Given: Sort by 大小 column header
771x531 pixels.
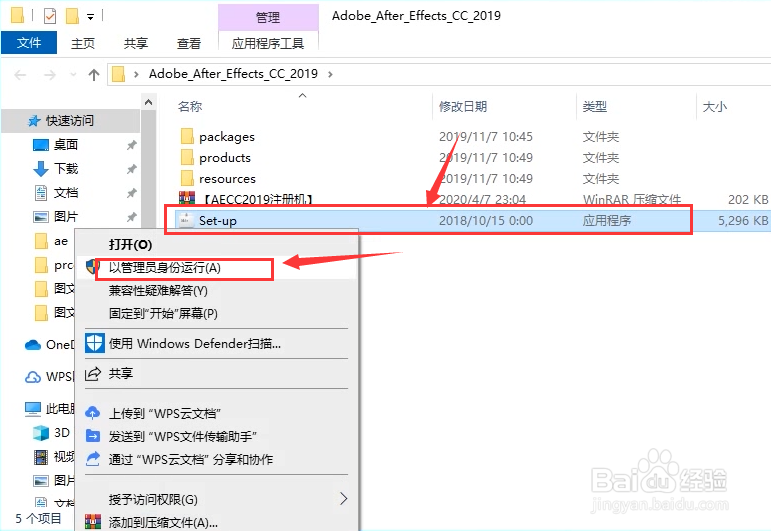Looking at the screenshot, I should pyautogui.click(x=714, y=106).
